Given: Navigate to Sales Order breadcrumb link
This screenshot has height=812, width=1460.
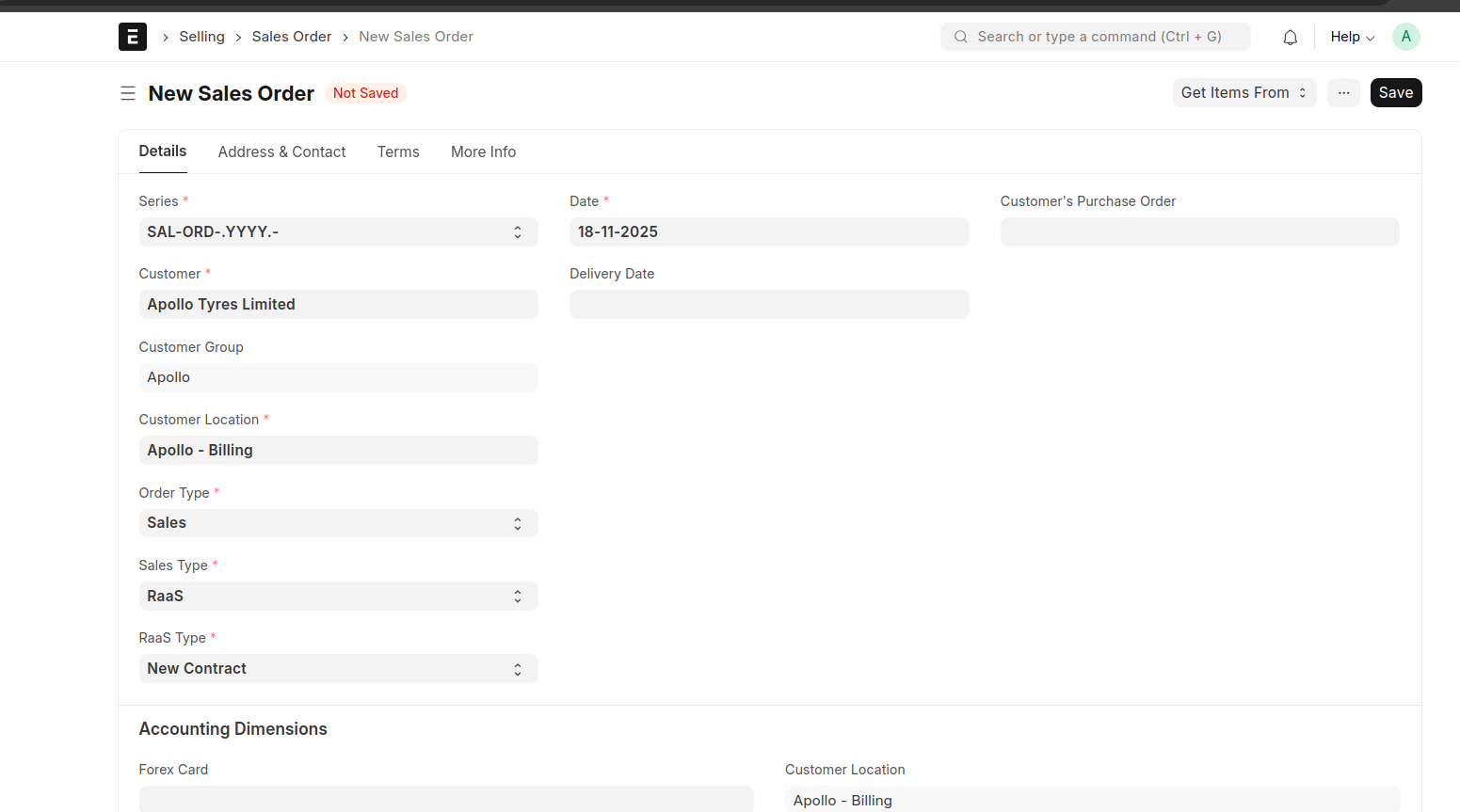Looking at the screenshot, I should click(x=291, y=37).
